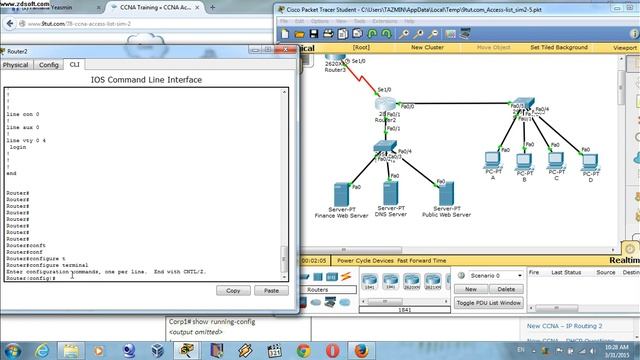
Task: Click PC-PT C in the topology
Action: point(556,160)
